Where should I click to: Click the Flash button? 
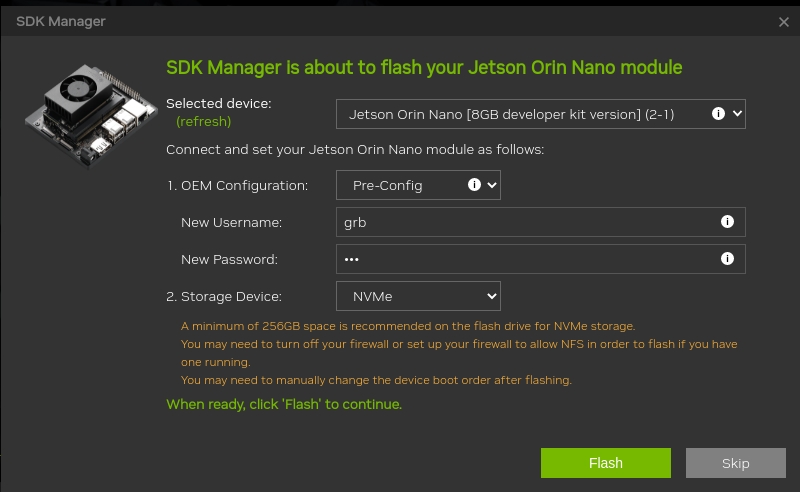point(606,463)
